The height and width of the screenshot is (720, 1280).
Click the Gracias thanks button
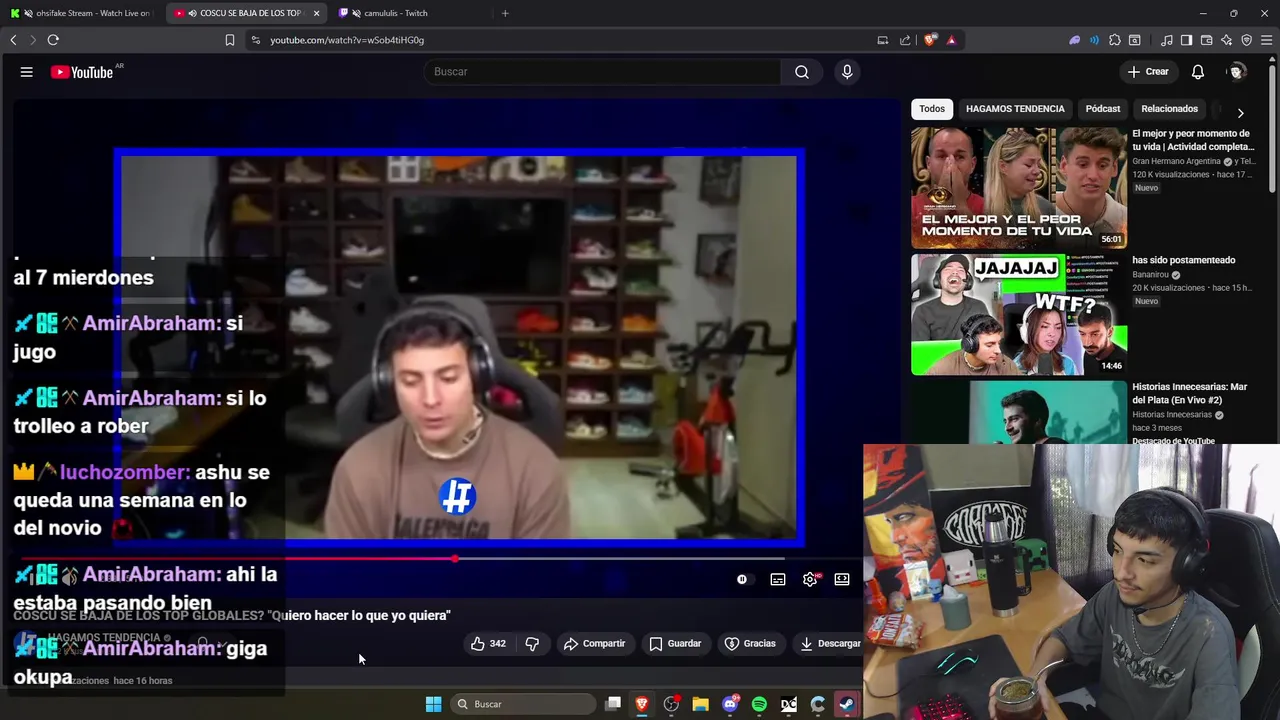point(750,644)
